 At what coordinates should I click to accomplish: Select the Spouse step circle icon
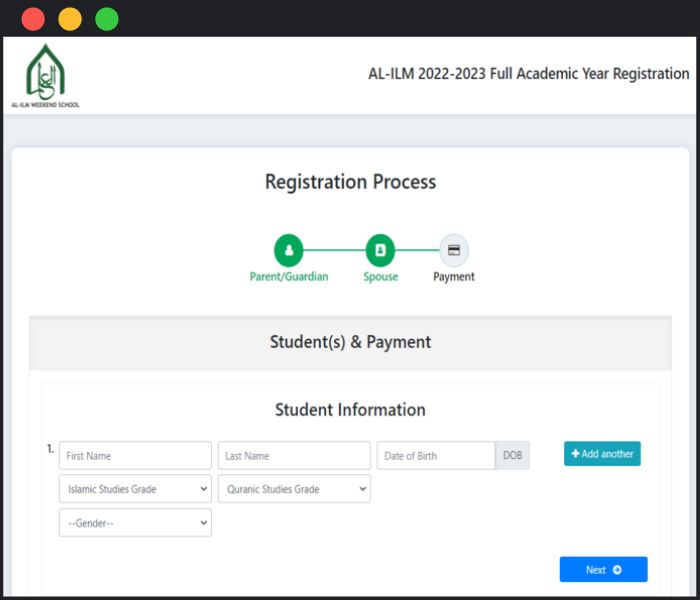(380, 250)
